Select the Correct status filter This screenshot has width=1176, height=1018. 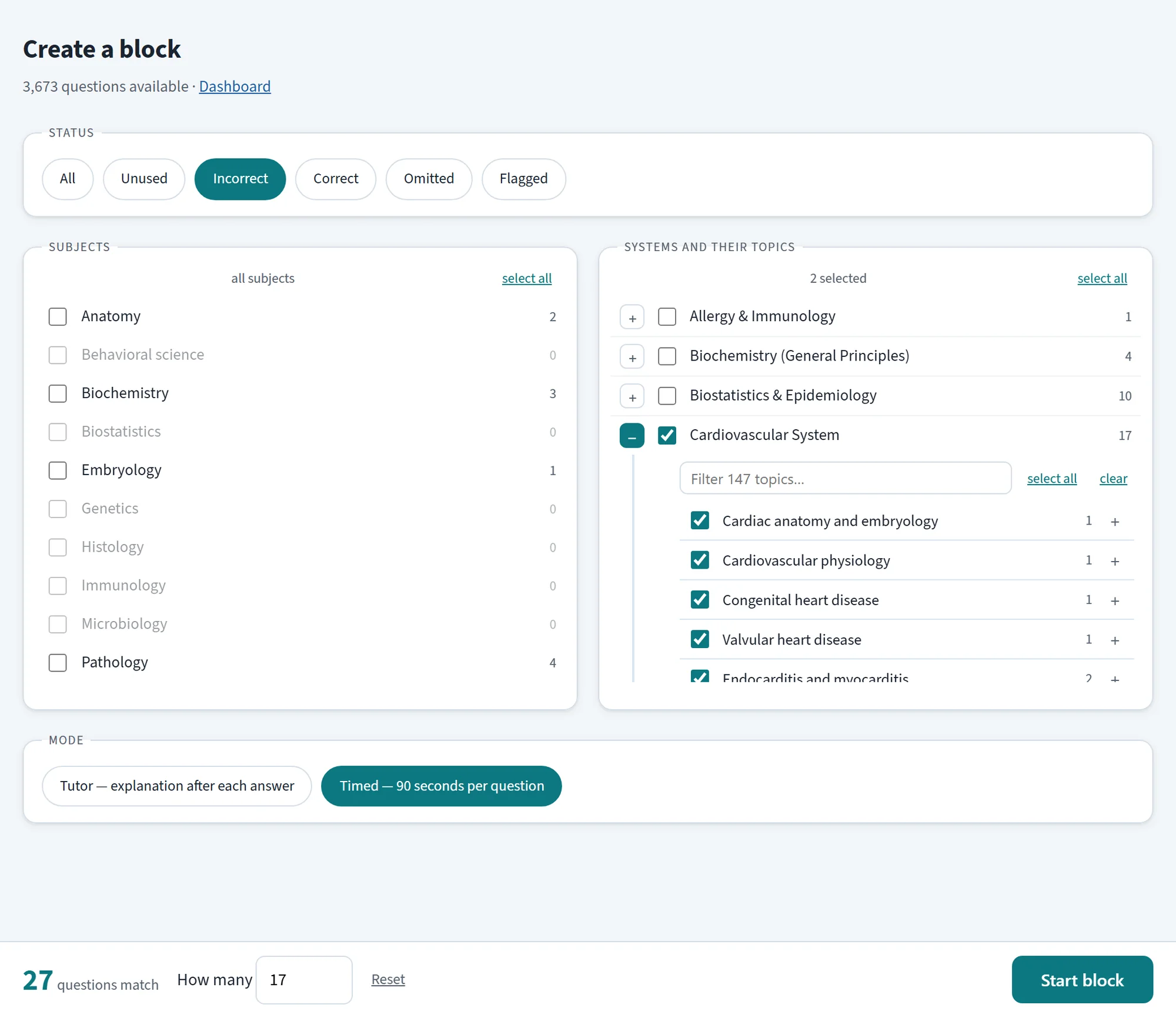point(336,179)
